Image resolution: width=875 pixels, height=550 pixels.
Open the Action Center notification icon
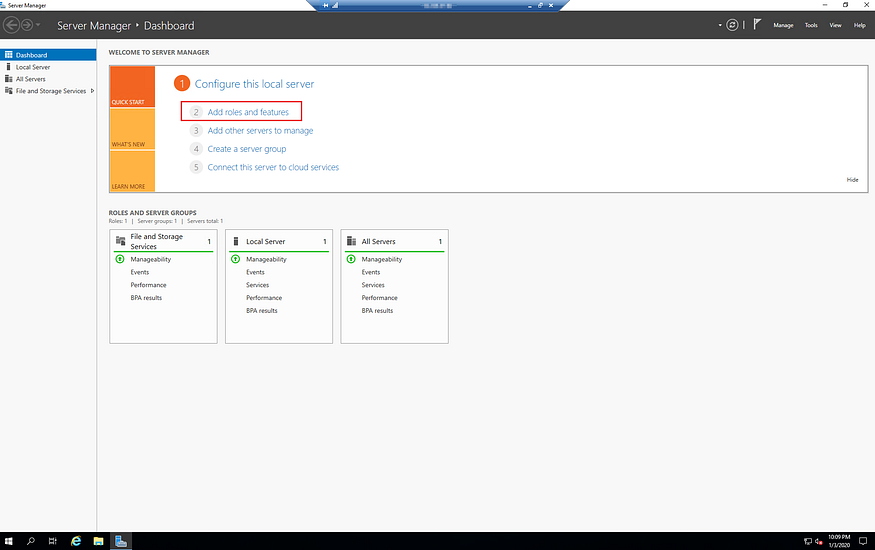tap(863, 541)
